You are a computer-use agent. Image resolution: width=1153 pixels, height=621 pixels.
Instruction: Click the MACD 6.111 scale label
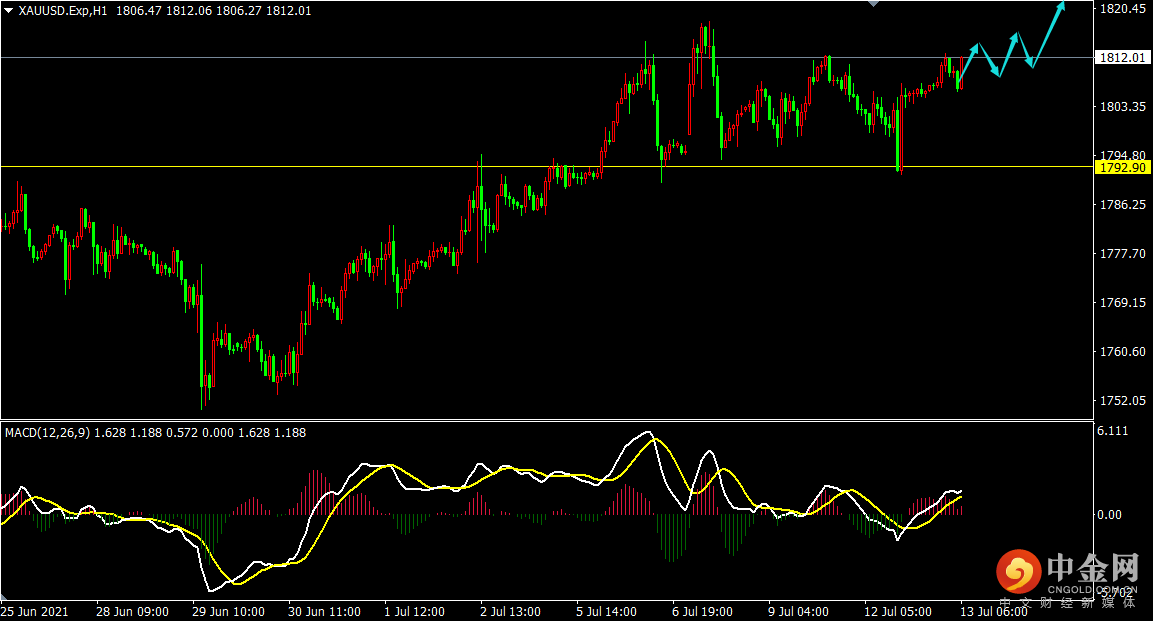[x=1113, y=431]
